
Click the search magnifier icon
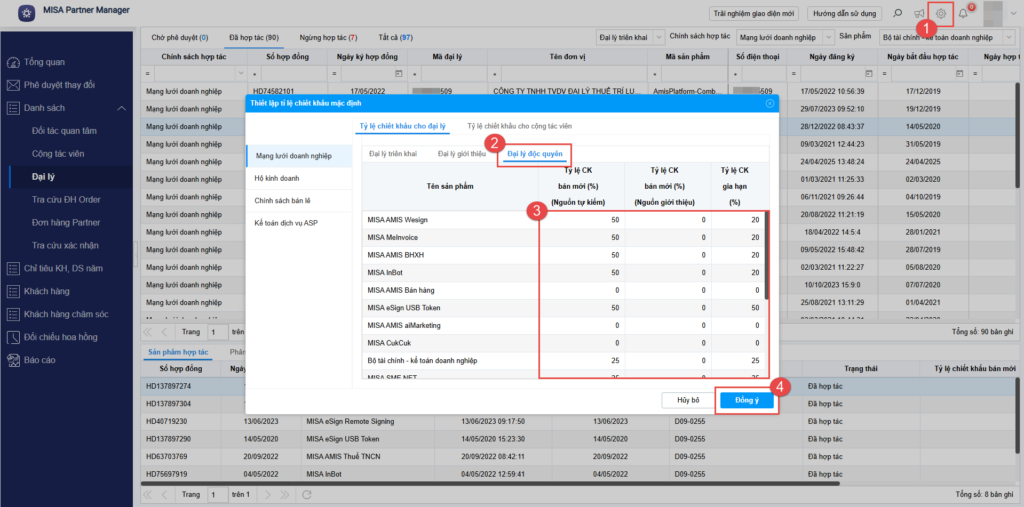click(897, 14)
